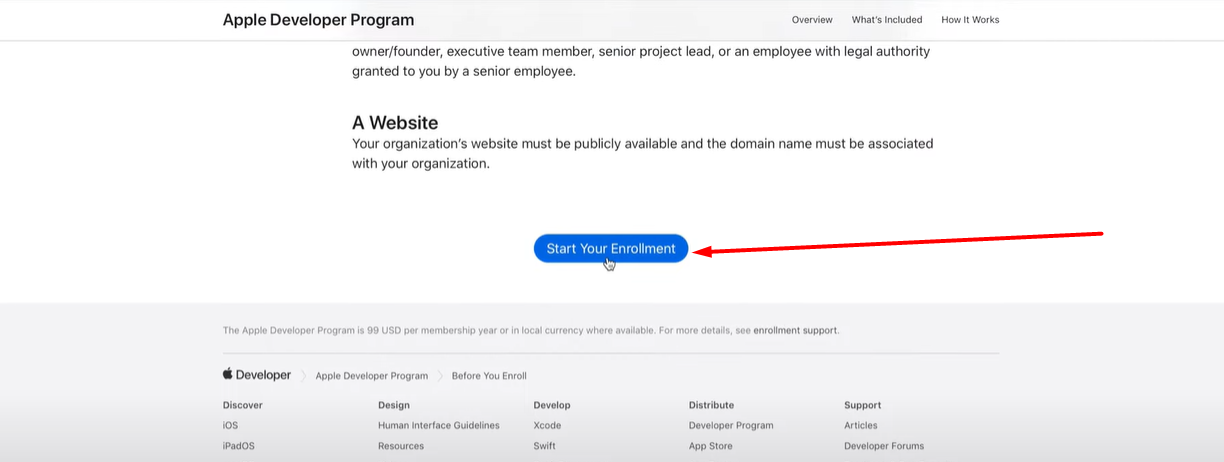Open Articles under Support
Viewport: 1224px width, 462px height.
coord(860,425)
